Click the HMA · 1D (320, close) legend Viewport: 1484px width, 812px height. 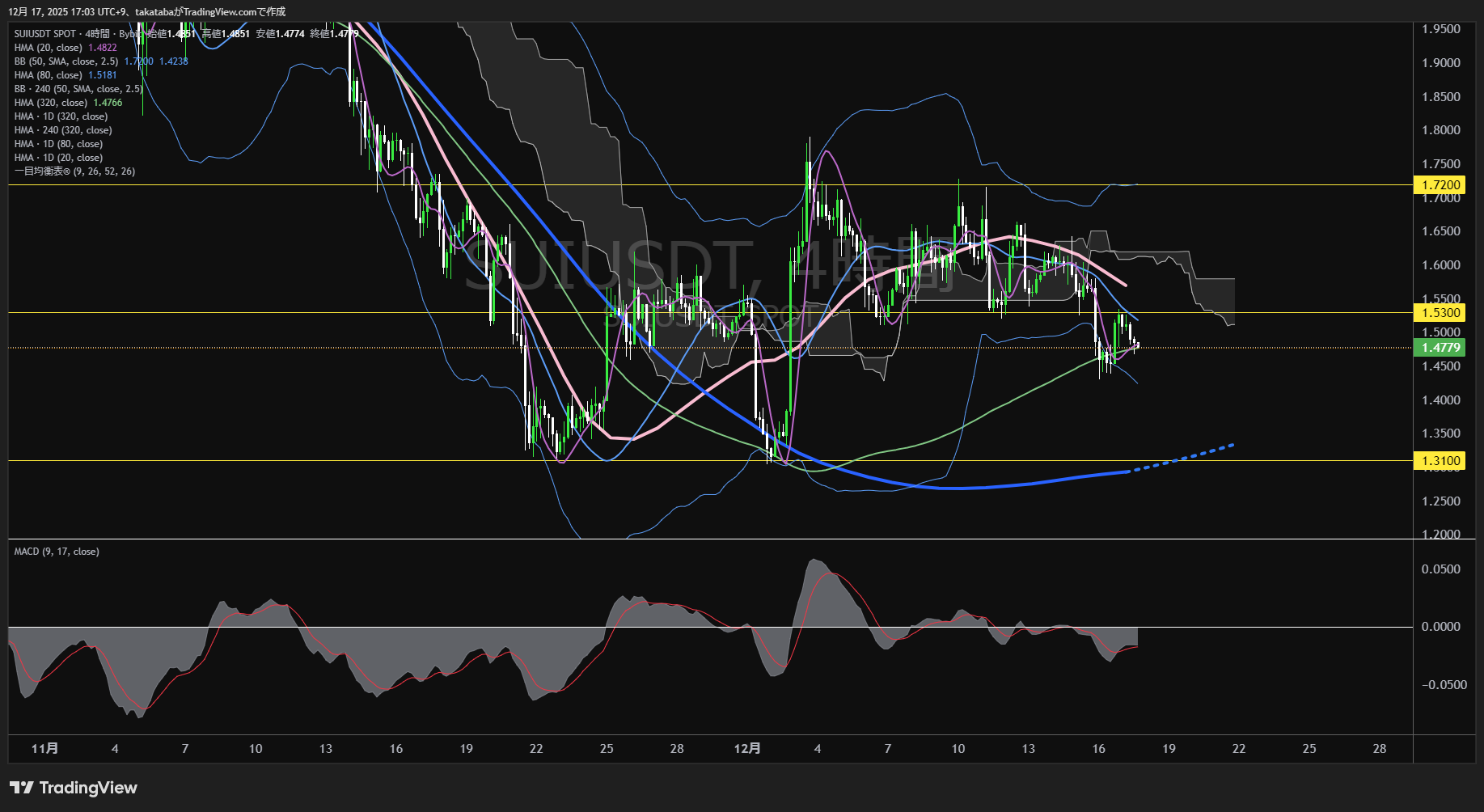[x=61, y=116]
